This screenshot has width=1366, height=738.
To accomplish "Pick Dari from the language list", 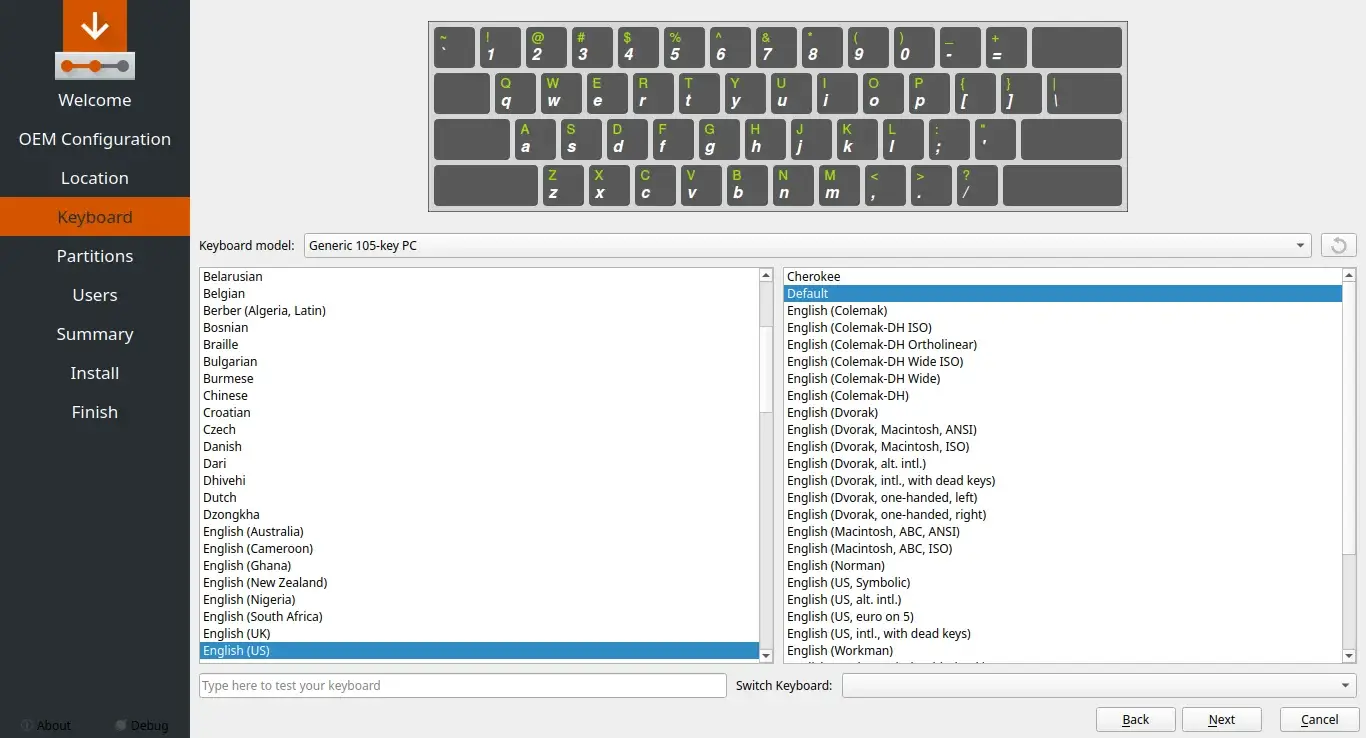I will (480, 463).
